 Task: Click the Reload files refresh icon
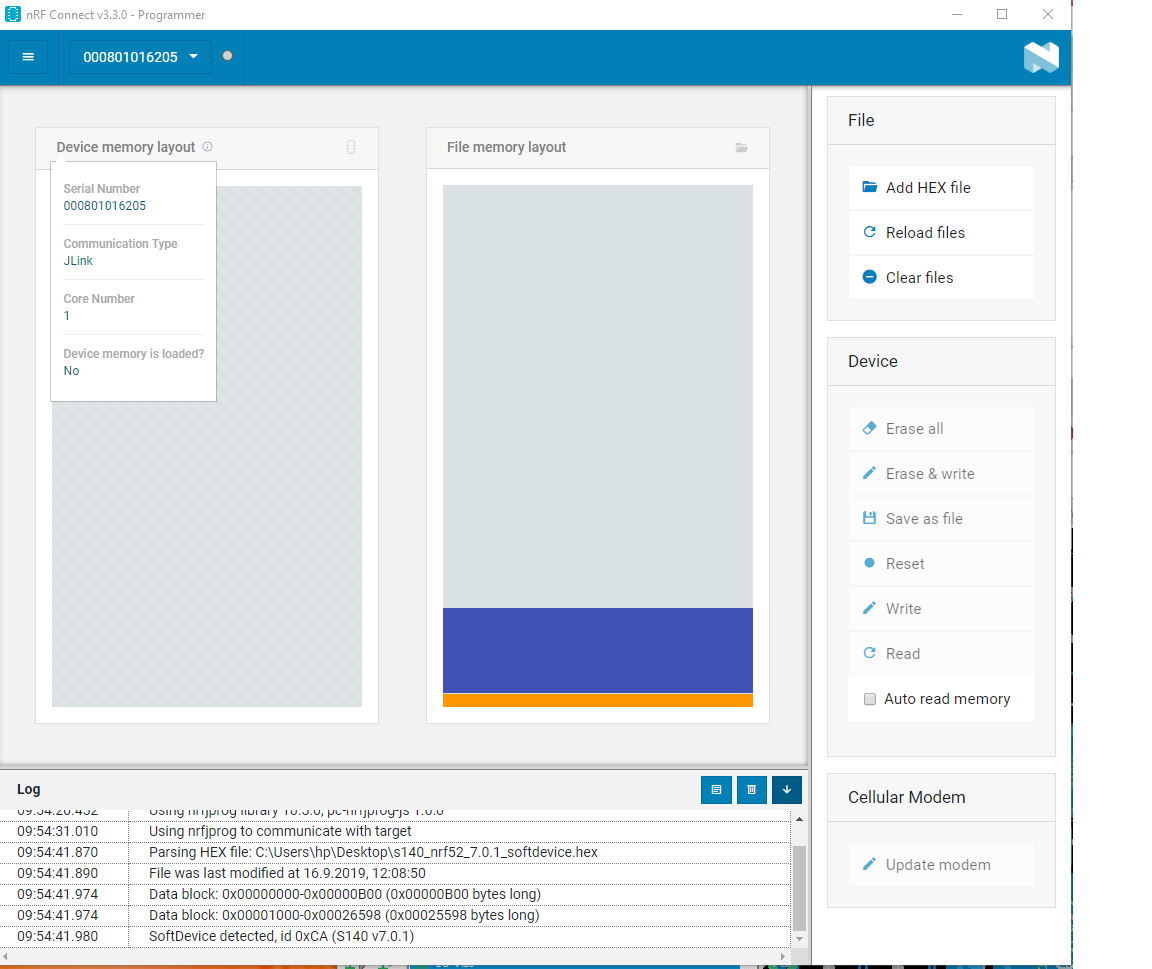pos(869,231)
